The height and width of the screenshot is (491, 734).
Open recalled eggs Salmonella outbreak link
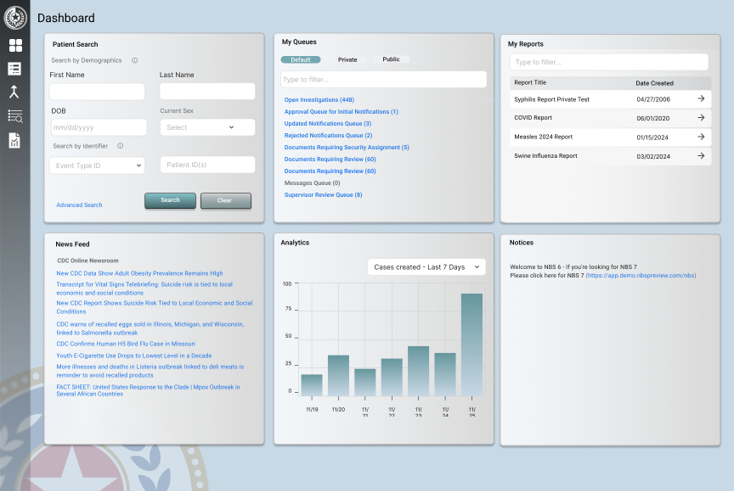[150, 328]
